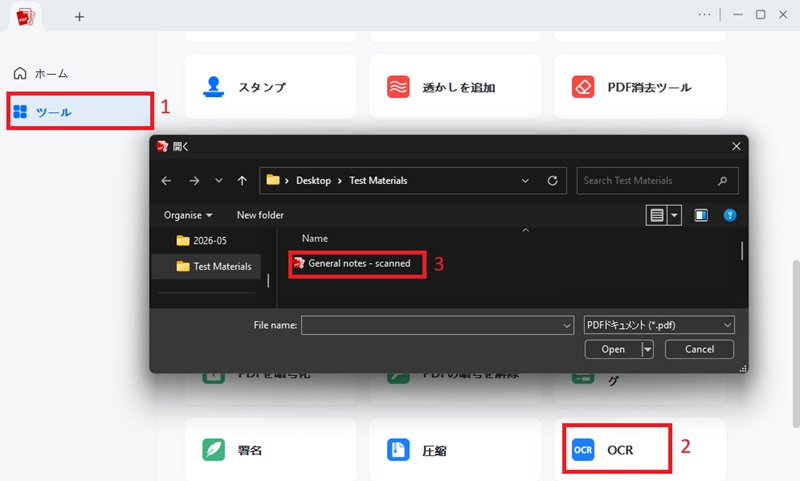This screenshot has height=481, width=800.
Task: Create a New folder
Action: [260, 215]
